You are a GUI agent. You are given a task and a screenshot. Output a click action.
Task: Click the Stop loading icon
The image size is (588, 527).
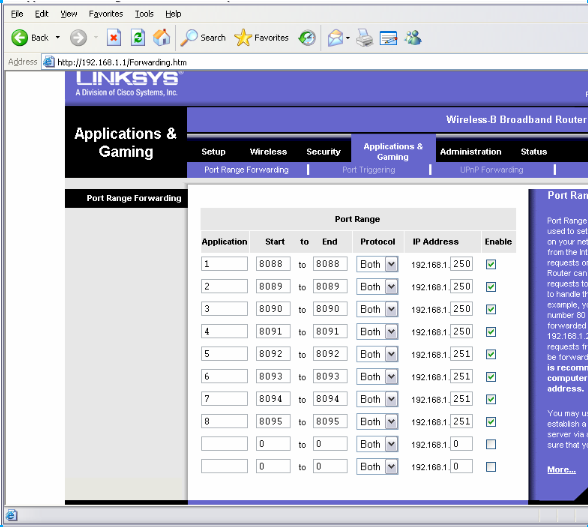tap(114, 38)
